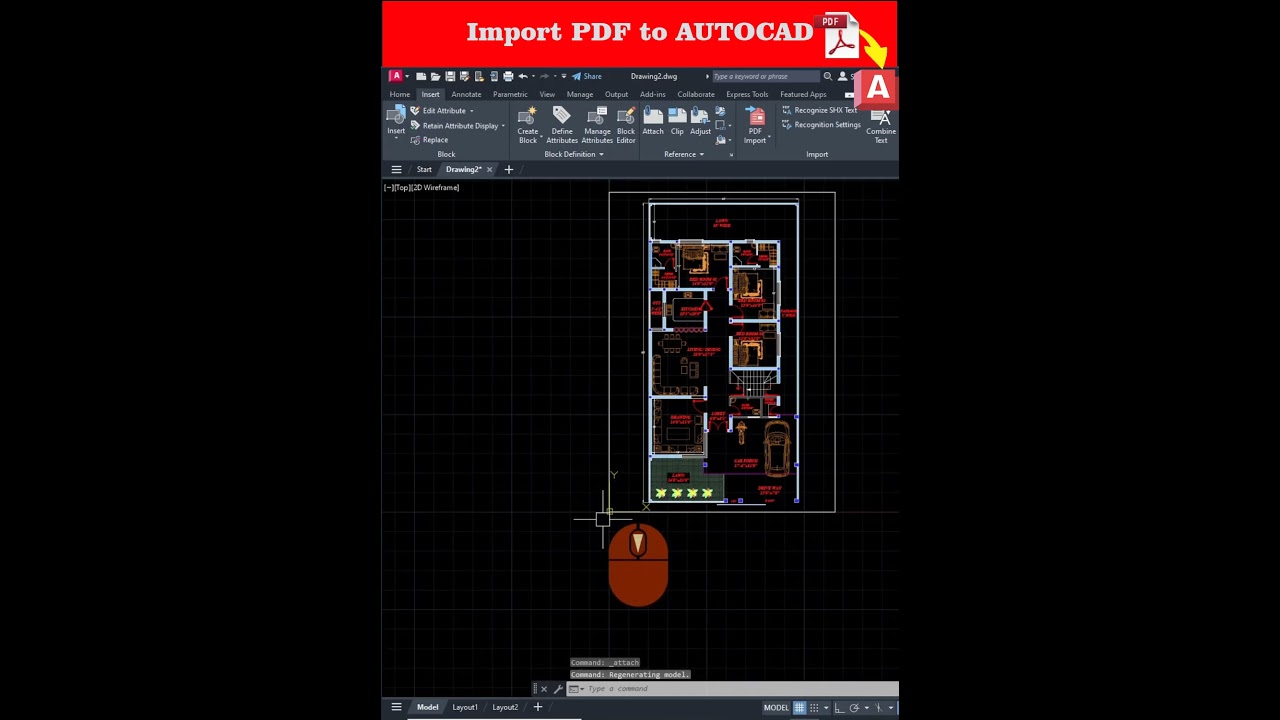Add a new layout with plus button
1280x720 pixels.
[x=537, y=707]
